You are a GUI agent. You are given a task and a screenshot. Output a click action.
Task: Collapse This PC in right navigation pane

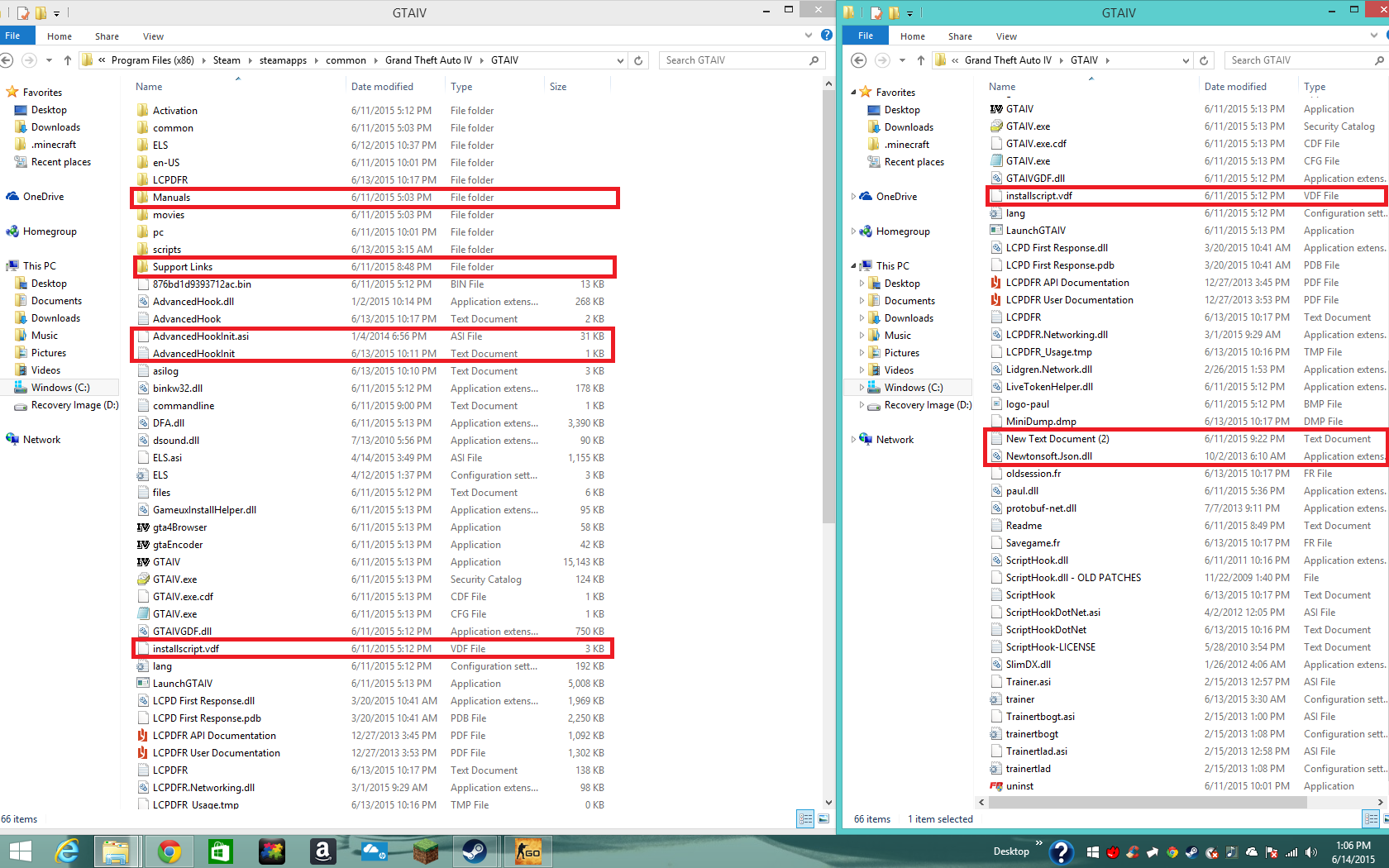click(853, 266)
